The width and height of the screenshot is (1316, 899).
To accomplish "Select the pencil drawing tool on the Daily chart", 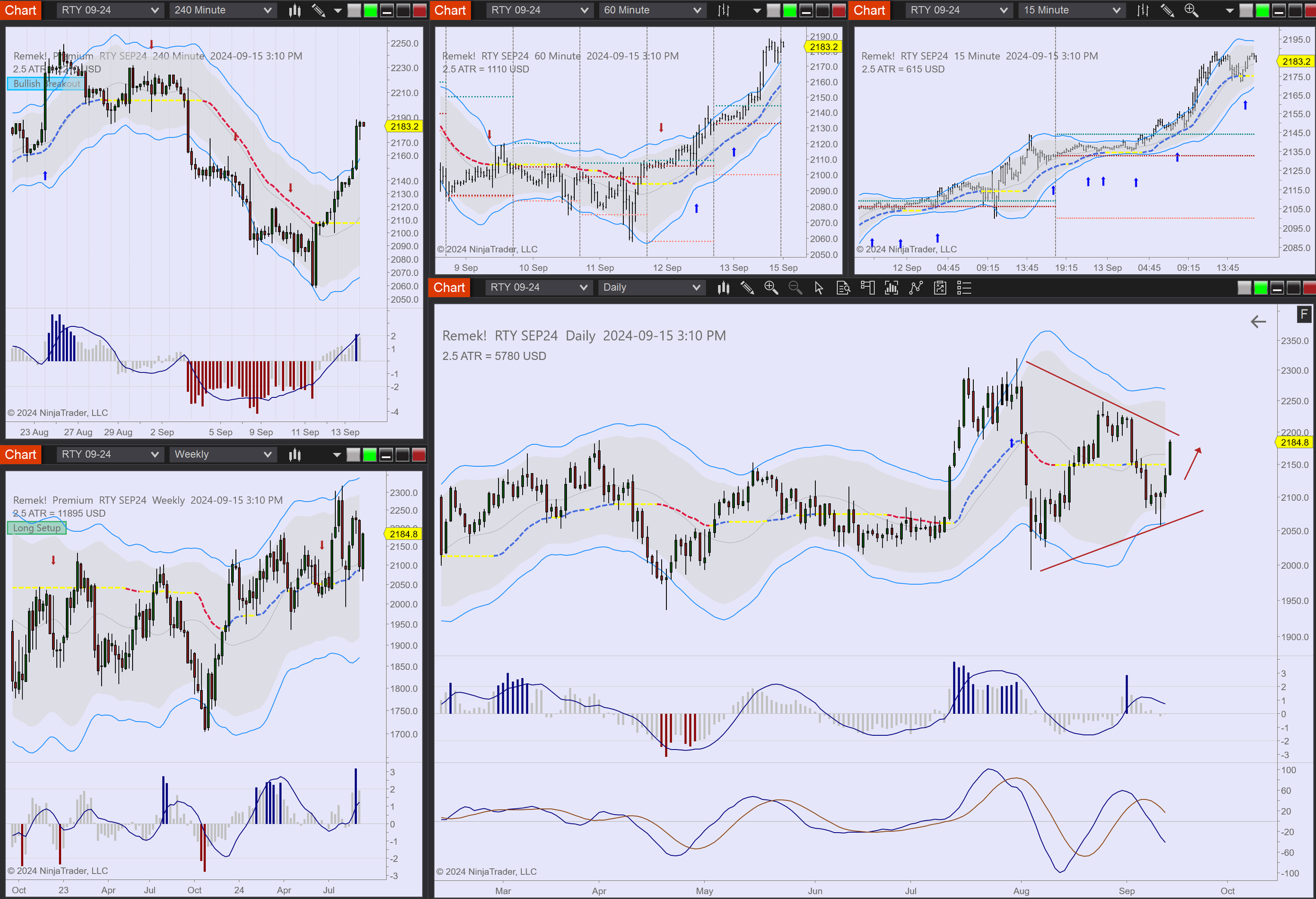I will pyautogui.click(x=747, y=288).
